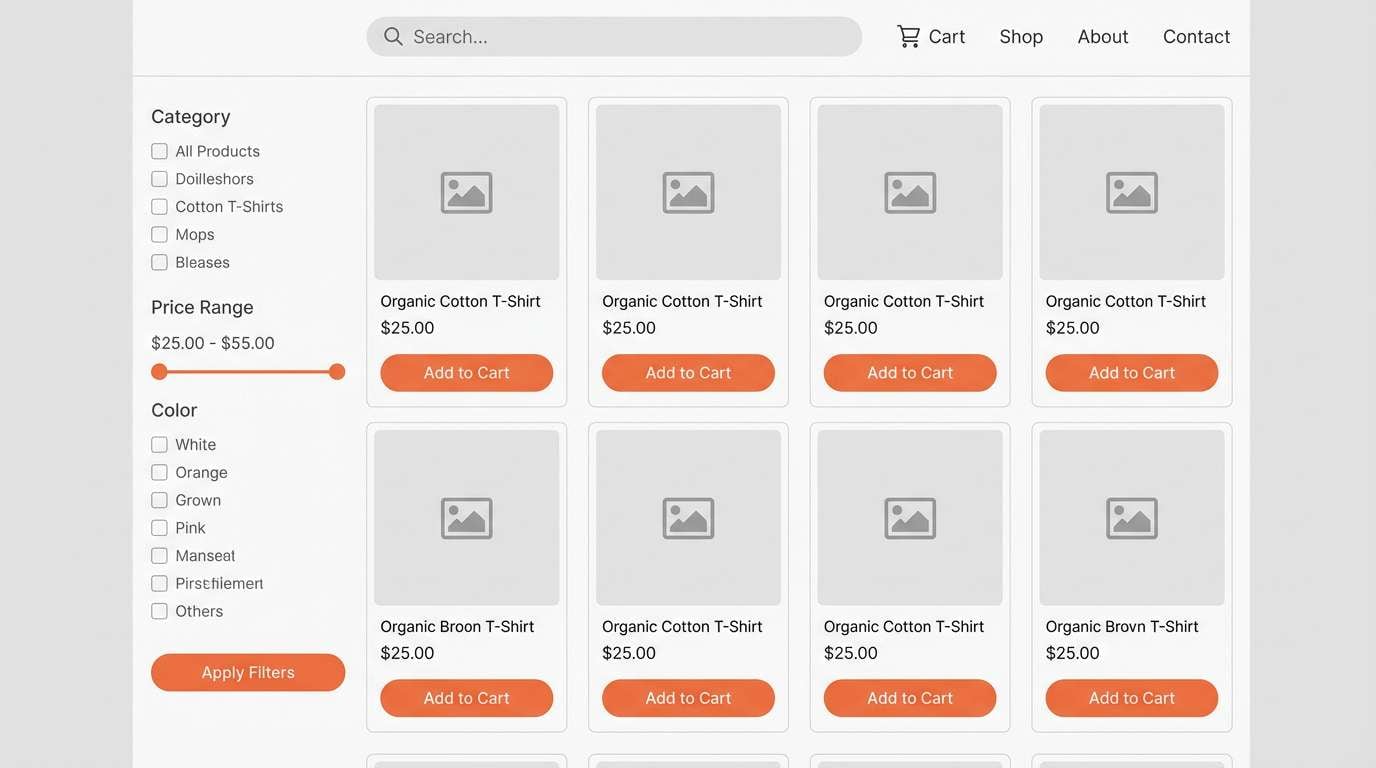The image size is (1376, 768).
Task: Focus the Search text field
Action: pyautogui.click(x=630, y=37)
